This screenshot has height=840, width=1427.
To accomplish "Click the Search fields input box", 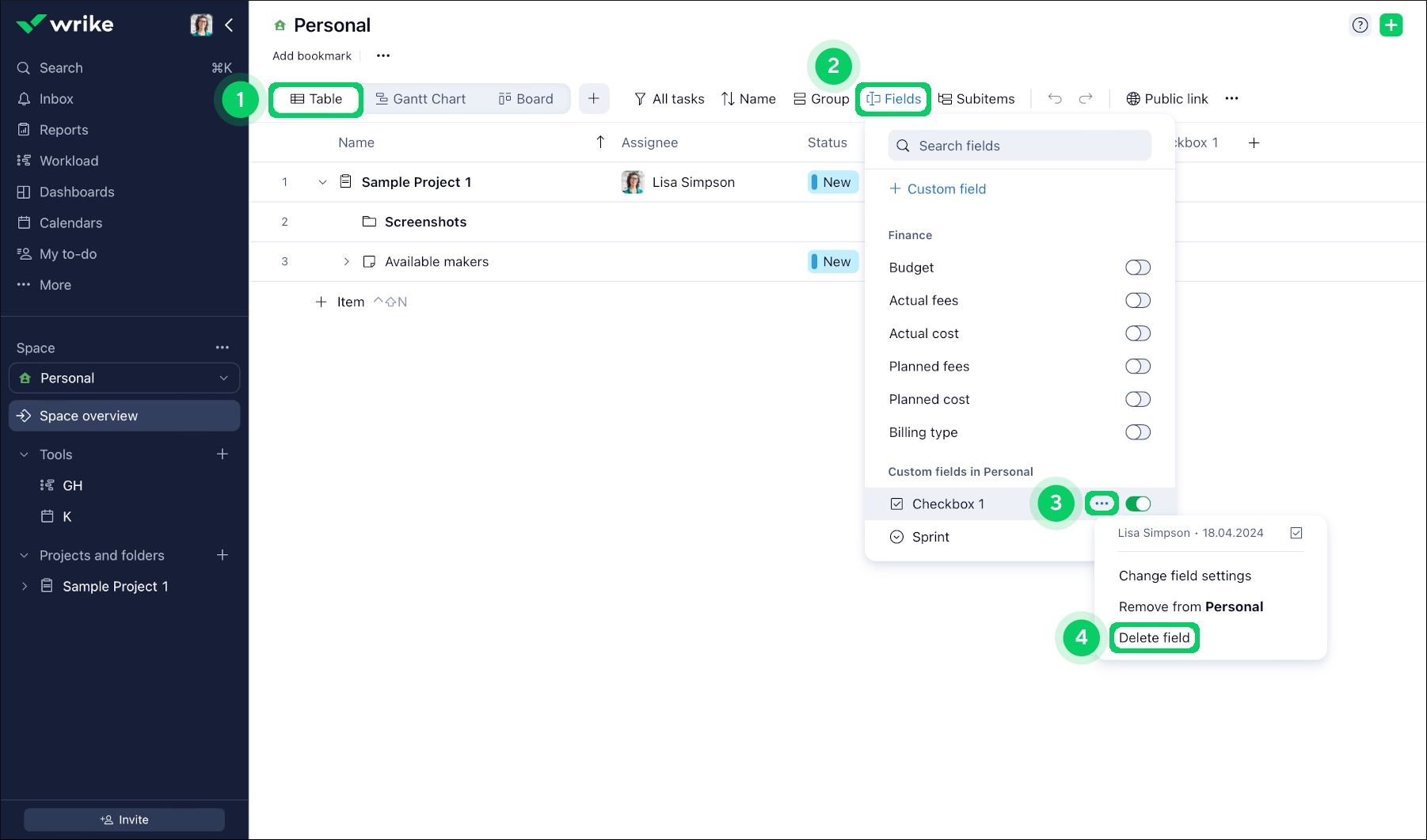I will coord(1019,146).
